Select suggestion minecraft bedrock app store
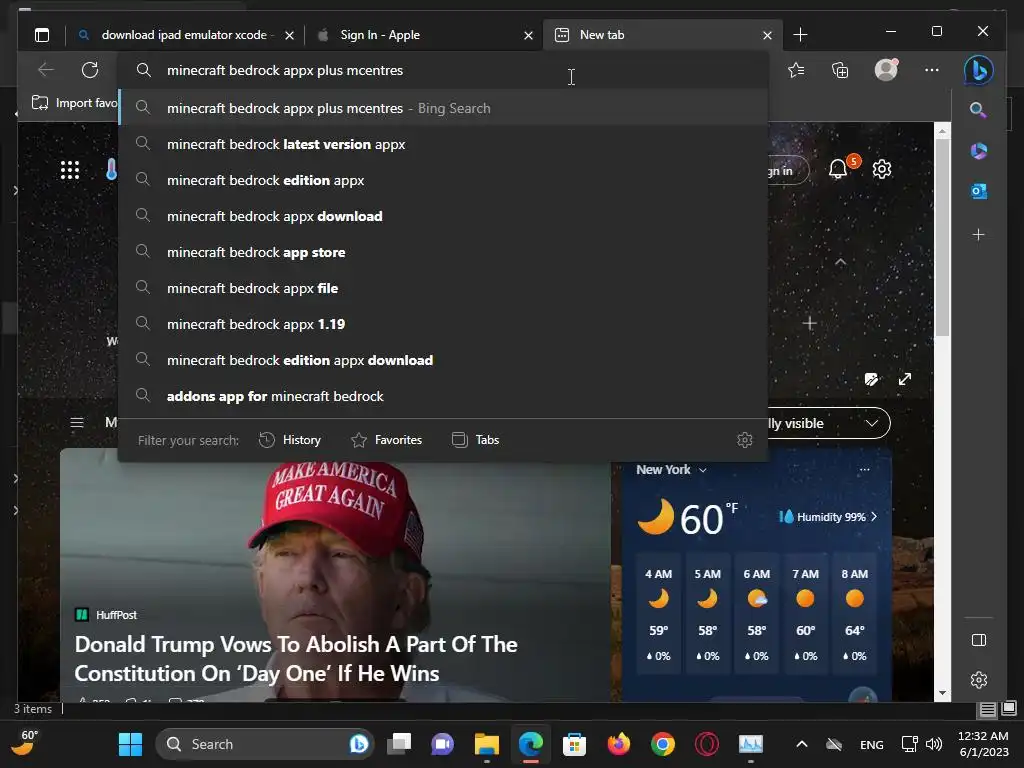 [x=443, y=252]
